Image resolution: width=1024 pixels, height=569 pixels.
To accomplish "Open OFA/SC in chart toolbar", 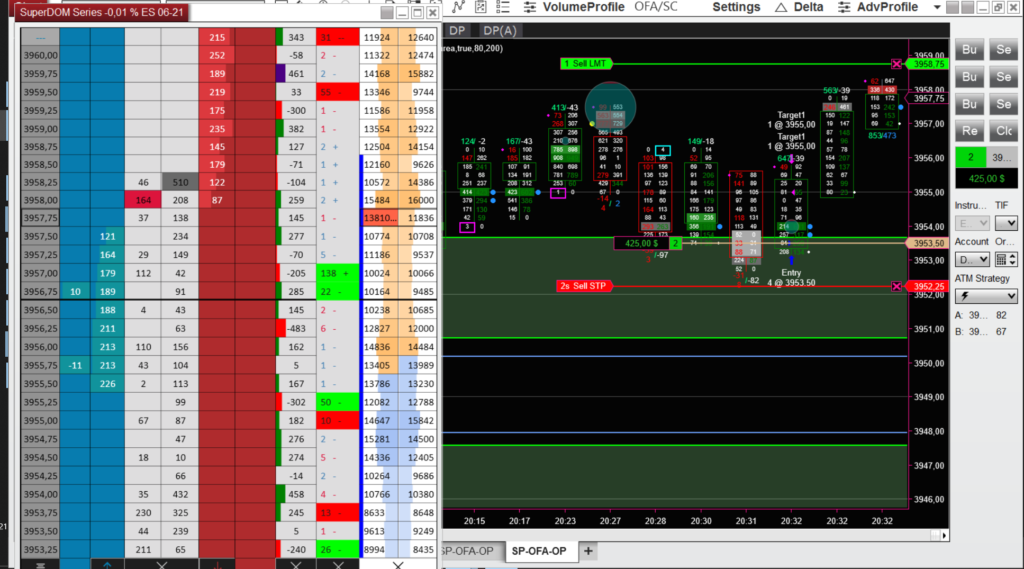I will click(656, 7).
